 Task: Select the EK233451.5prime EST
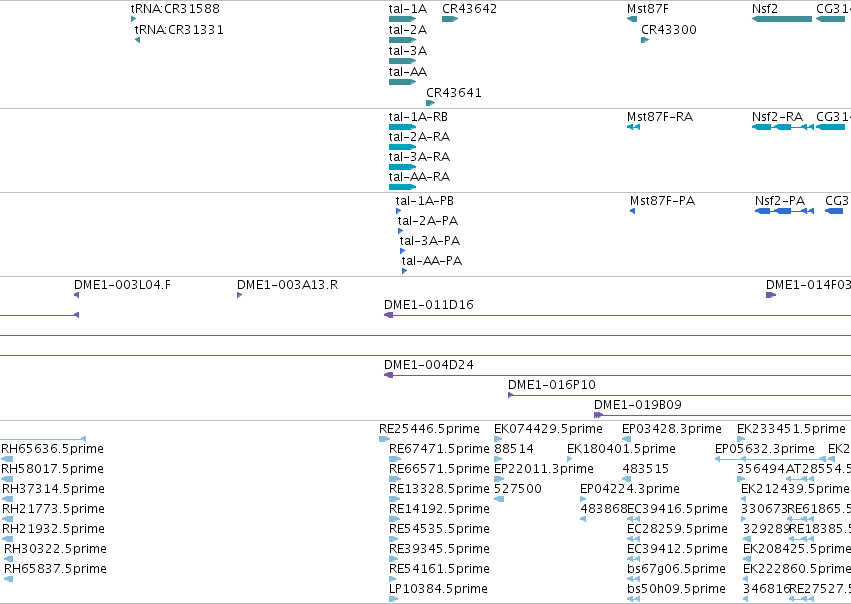[741, 440]
